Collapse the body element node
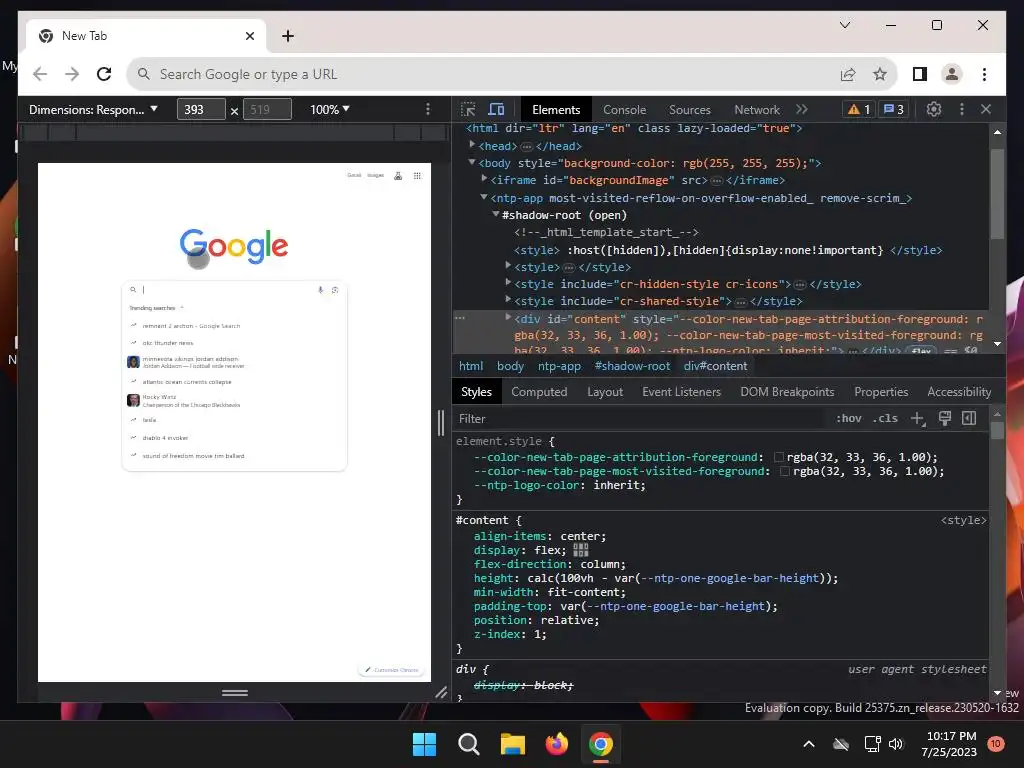The height and width of the screenshot is (768, 1024). pyautogui.click(x=472, y=162)
